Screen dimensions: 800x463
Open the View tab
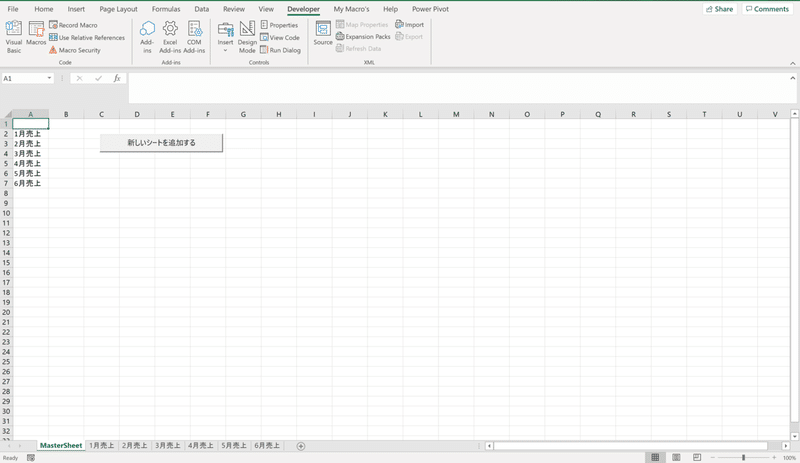266,9
